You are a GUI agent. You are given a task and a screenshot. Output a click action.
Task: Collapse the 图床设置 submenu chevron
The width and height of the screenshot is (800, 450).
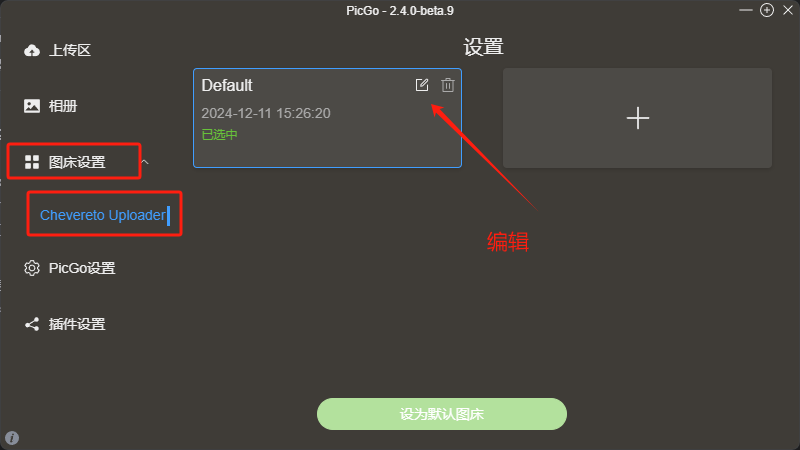coord(145,162)
